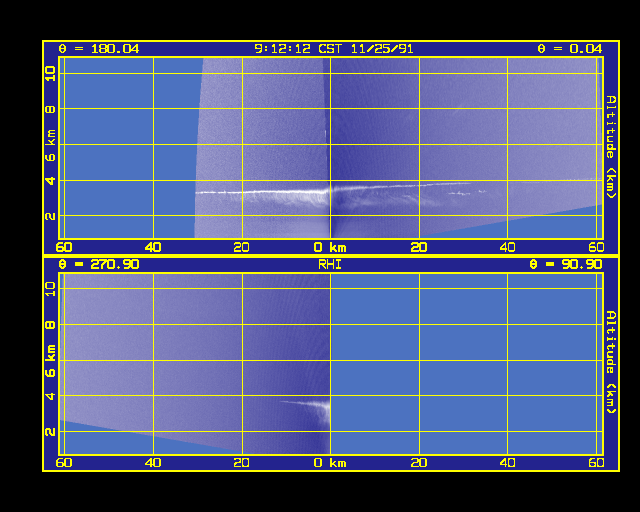The width and height of the screenshot is (640, 512).
Task: Click the 6 km altitude label in the top panel
Action: click(x=51, y=146)
